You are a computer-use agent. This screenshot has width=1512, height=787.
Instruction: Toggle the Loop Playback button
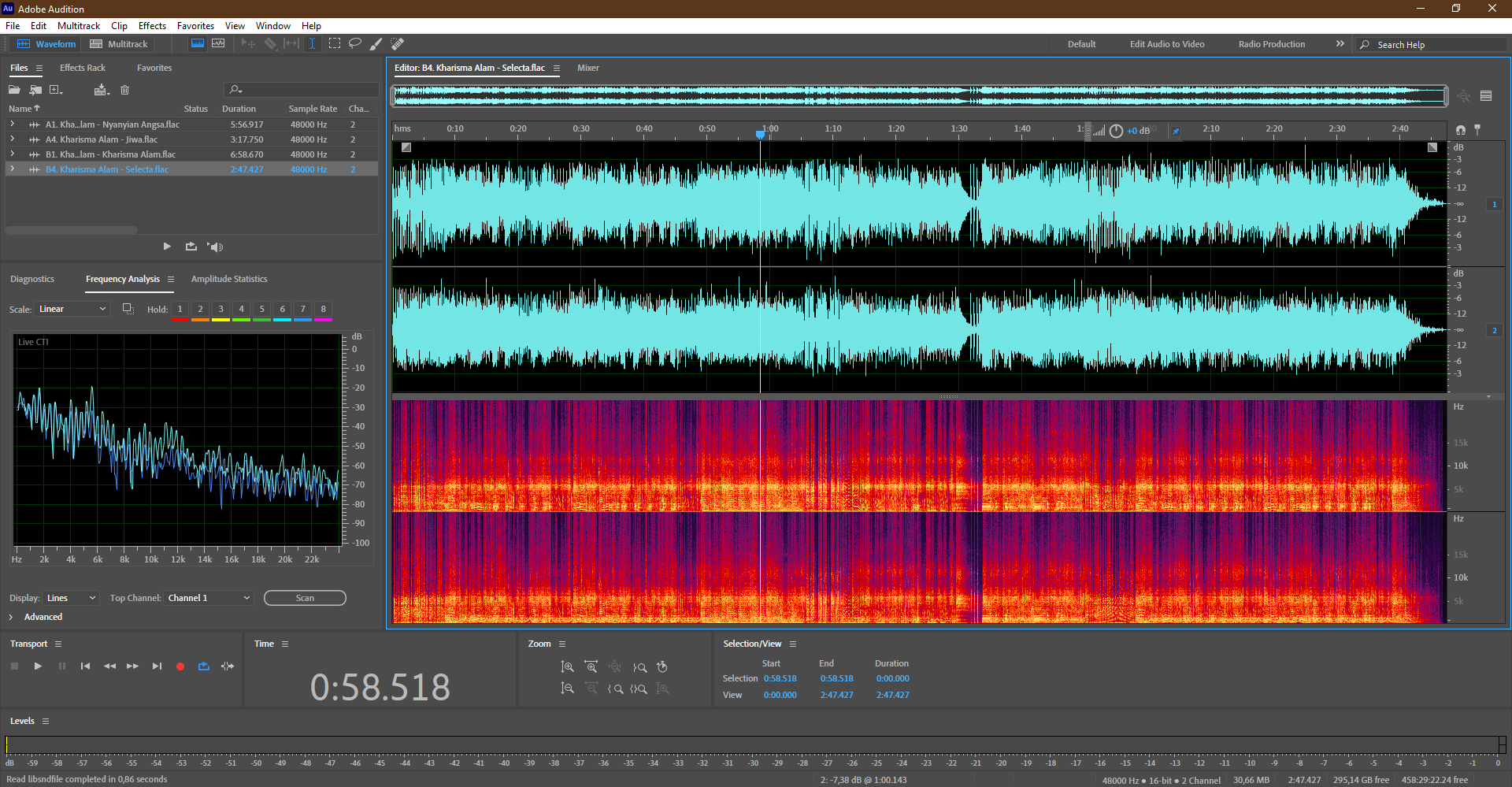tap(204, 666)
